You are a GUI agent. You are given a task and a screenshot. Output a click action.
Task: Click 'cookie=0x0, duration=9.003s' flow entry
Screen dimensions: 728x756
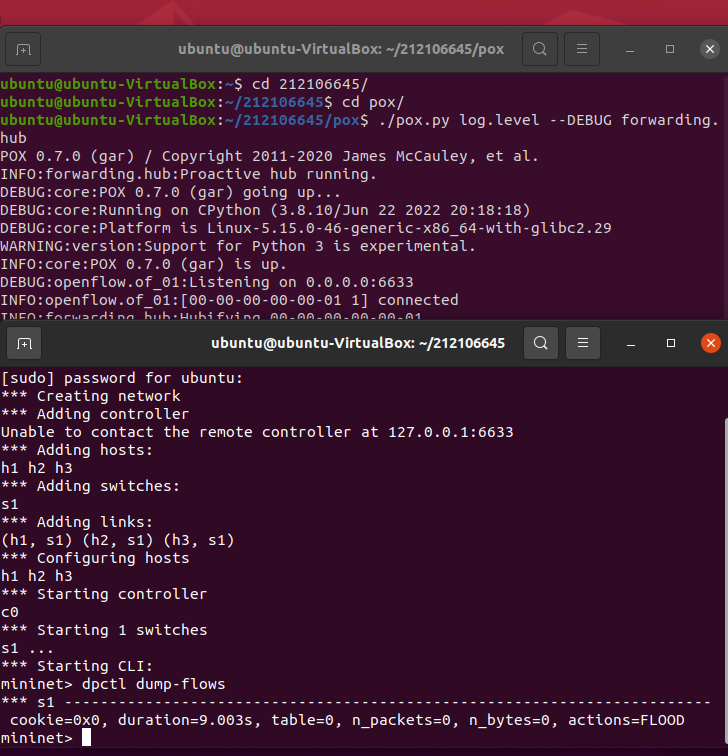(x=347, y=720)
